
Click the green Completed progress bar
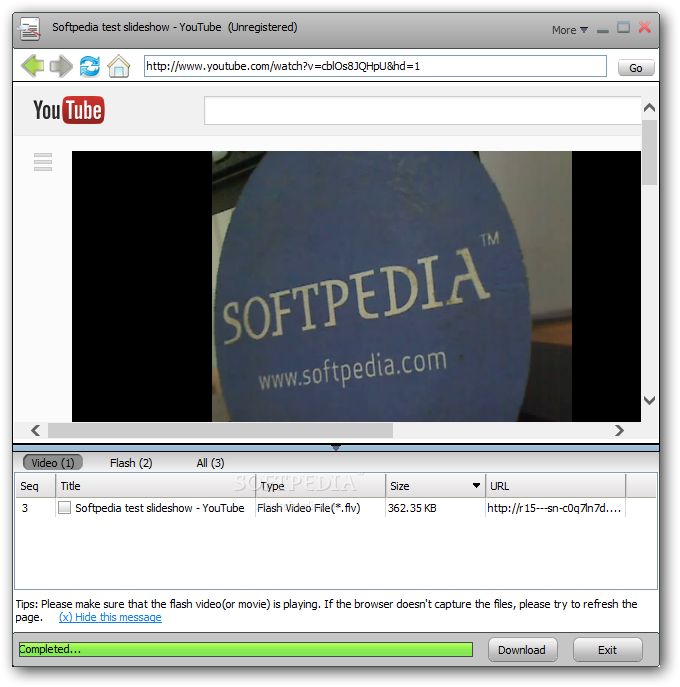pyautogui.click(x=245, y=649)
